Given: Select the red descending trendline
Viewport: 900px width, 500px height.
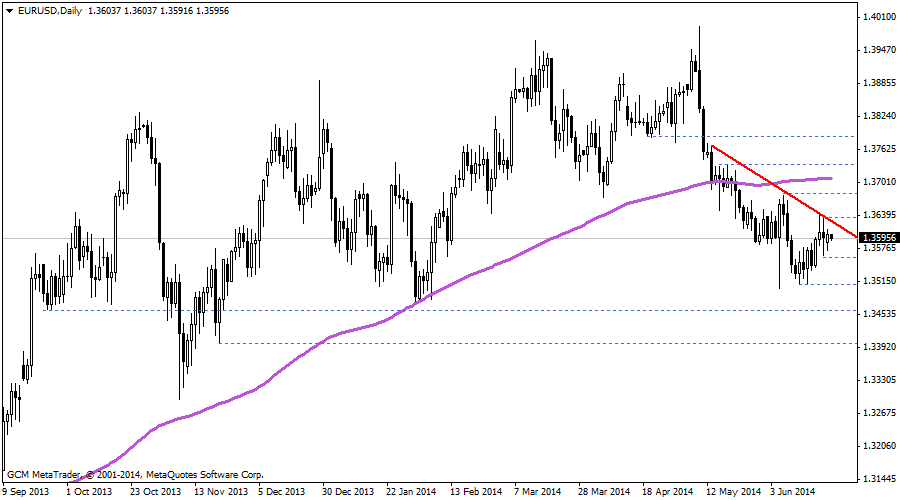Looking at the screenshot, I should (x=784, y=191).
